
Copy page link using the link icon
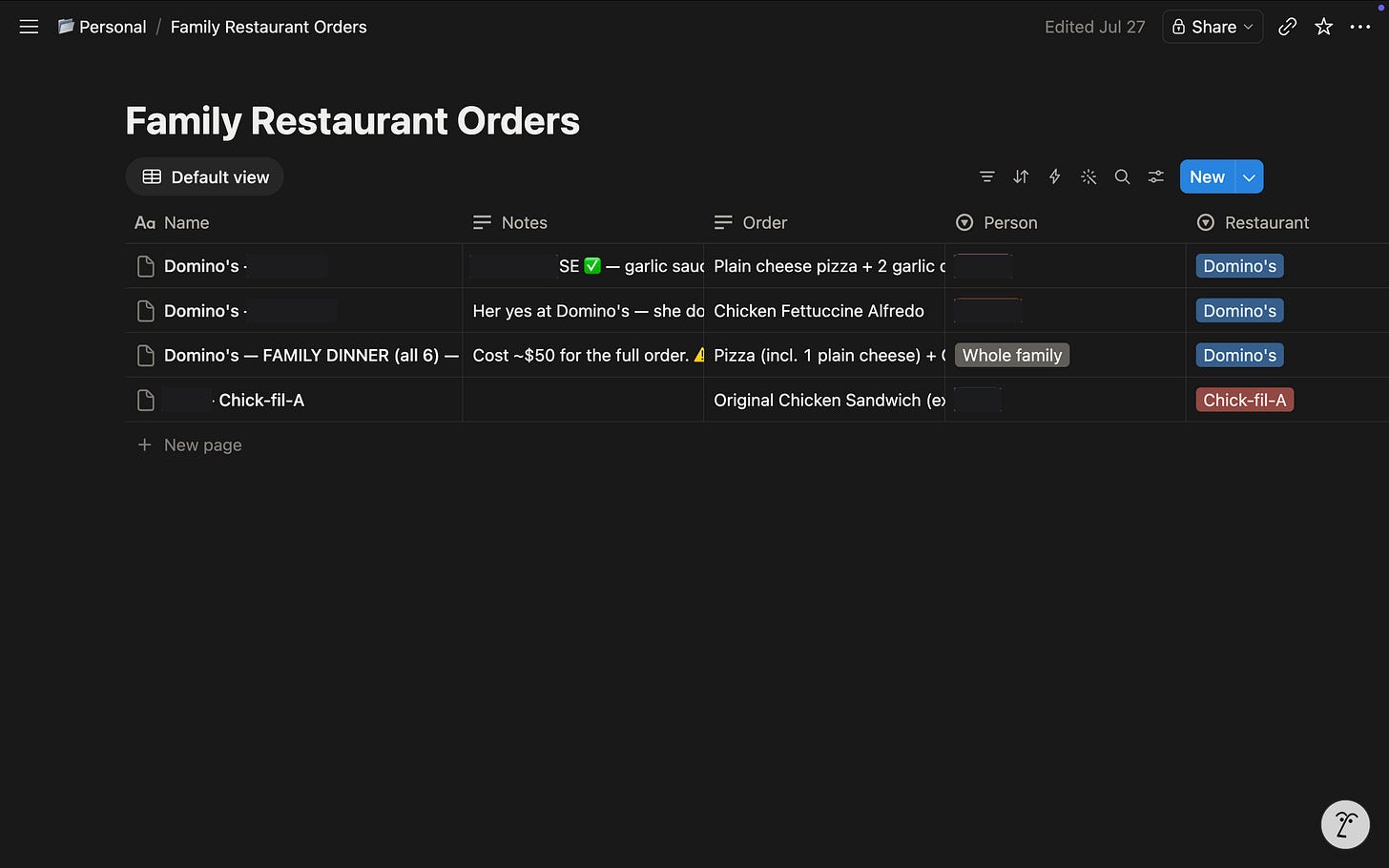(x=1287, y=27)
